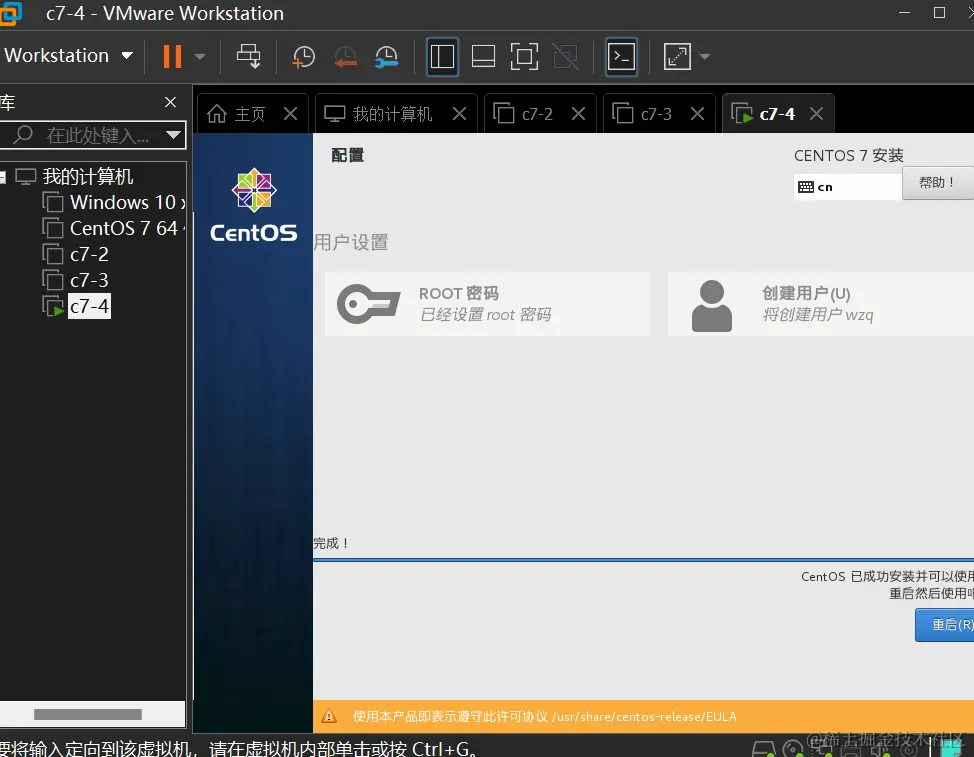Pause the virtual machine with orange button

click(172, 57)
